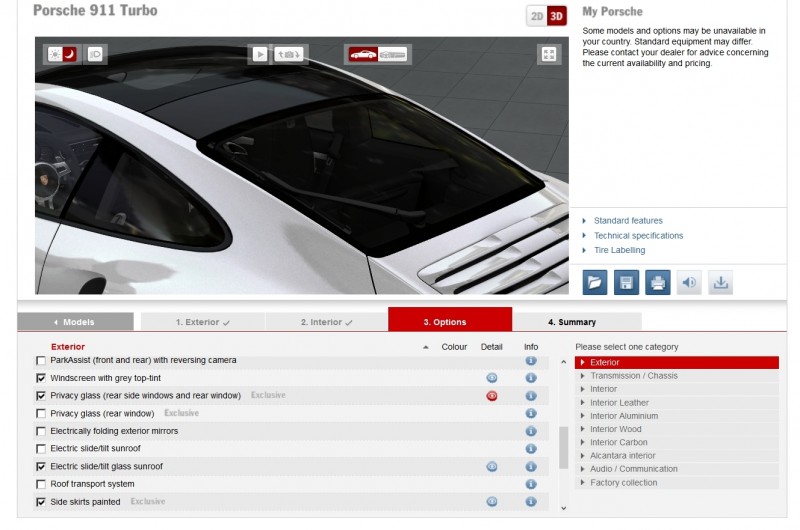Click the camera rotation icon
Screen dimensions: 800x530
289,54
